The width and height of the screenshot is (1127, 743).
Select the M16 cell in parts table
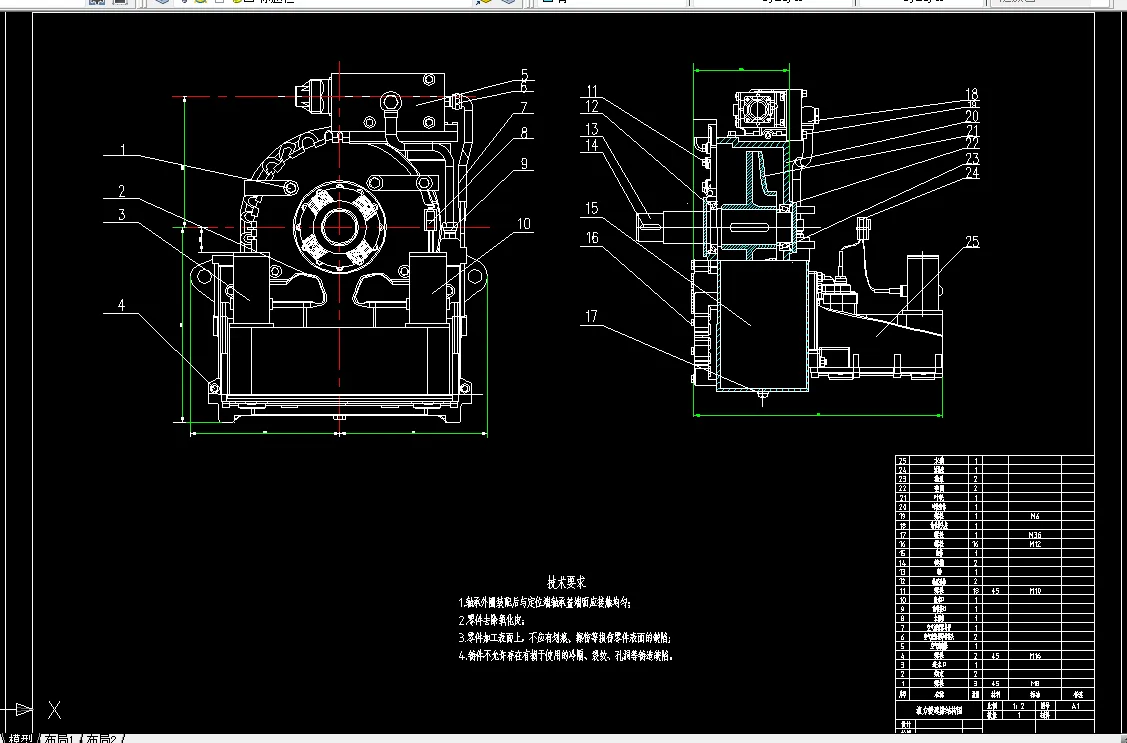click(x=1035, y=656)
